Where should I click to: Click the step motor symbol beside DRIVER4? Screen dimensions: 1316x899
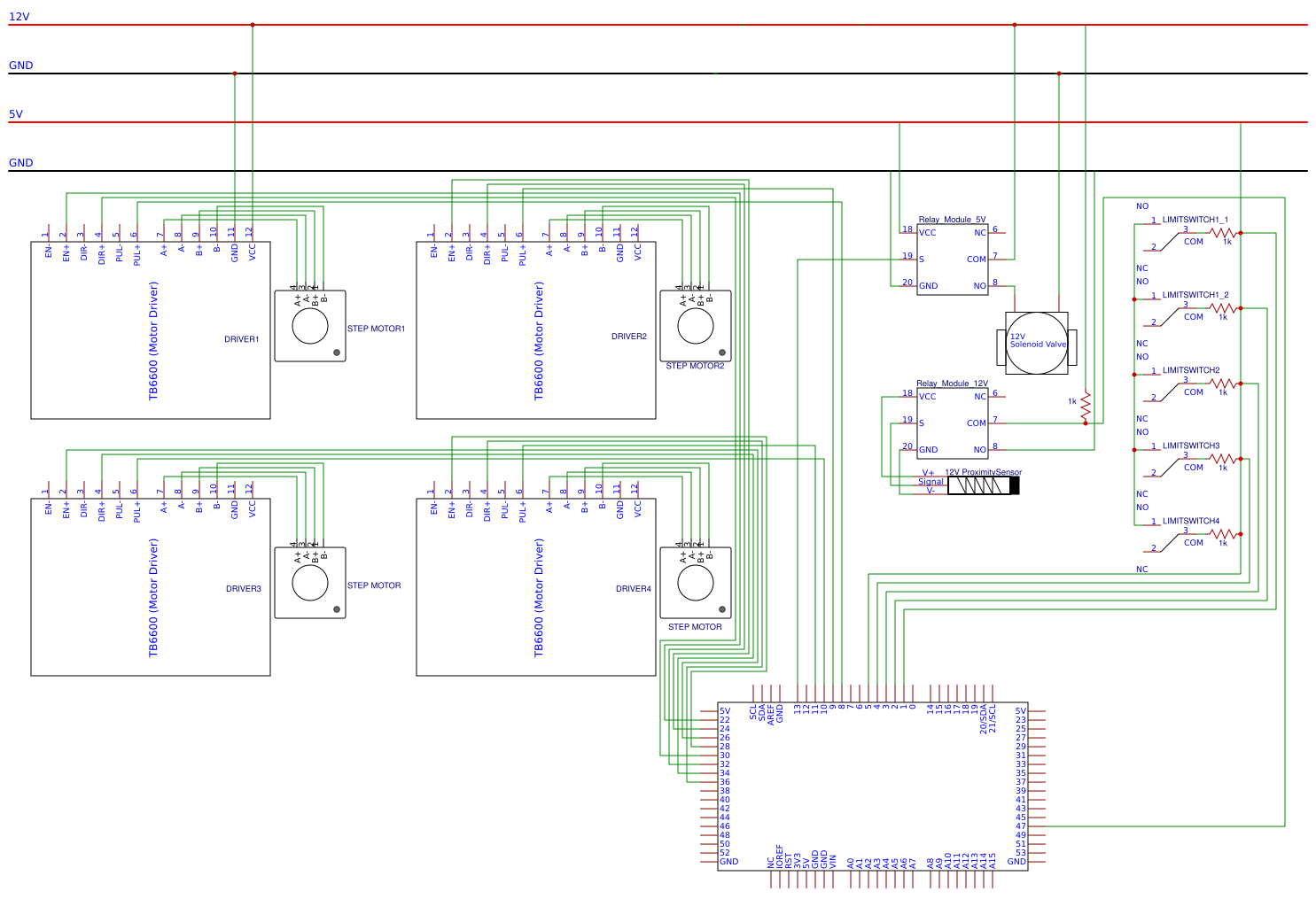pyautogui.click(x=696, y=583)
